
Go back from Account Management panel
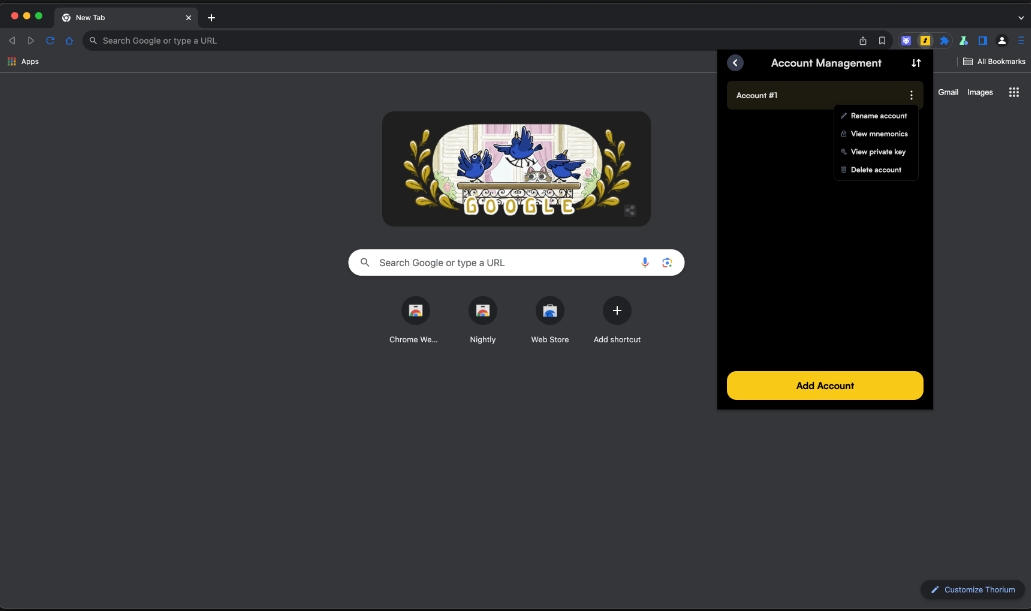tap(735, 62)
